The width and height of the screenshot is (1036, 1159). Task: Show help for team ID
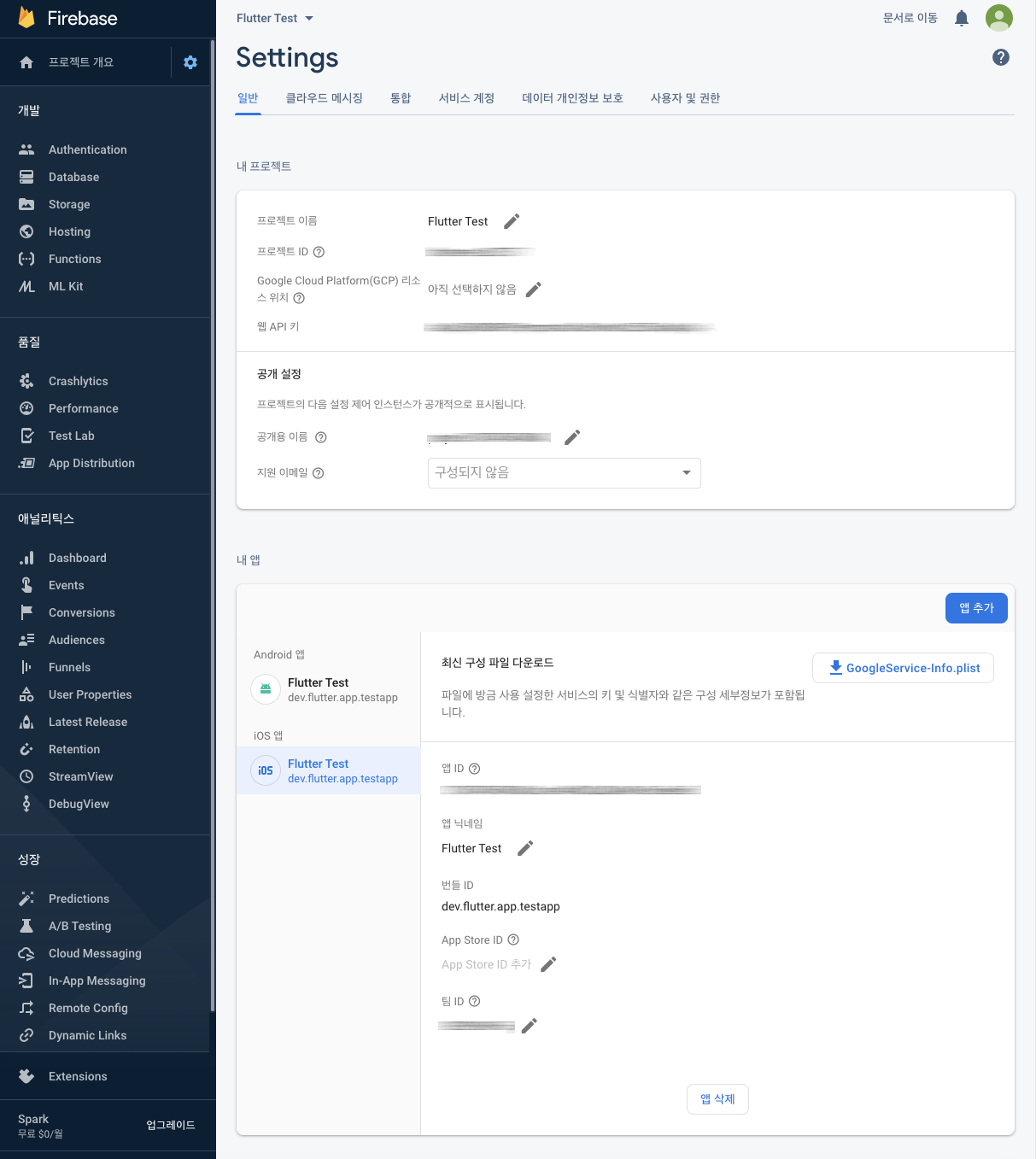[475, 1001]
